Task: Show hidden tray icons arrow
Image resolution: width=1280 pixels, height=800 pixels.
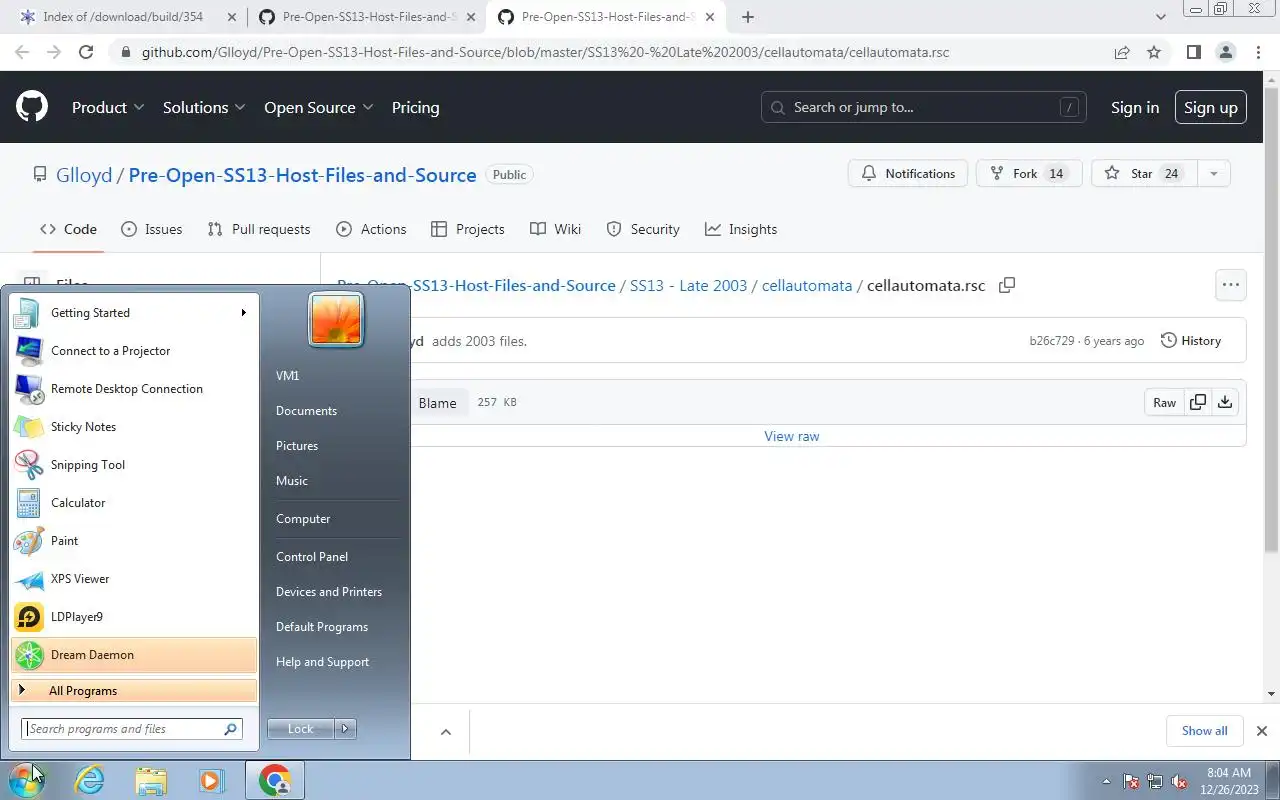Action: [1106, 781]
